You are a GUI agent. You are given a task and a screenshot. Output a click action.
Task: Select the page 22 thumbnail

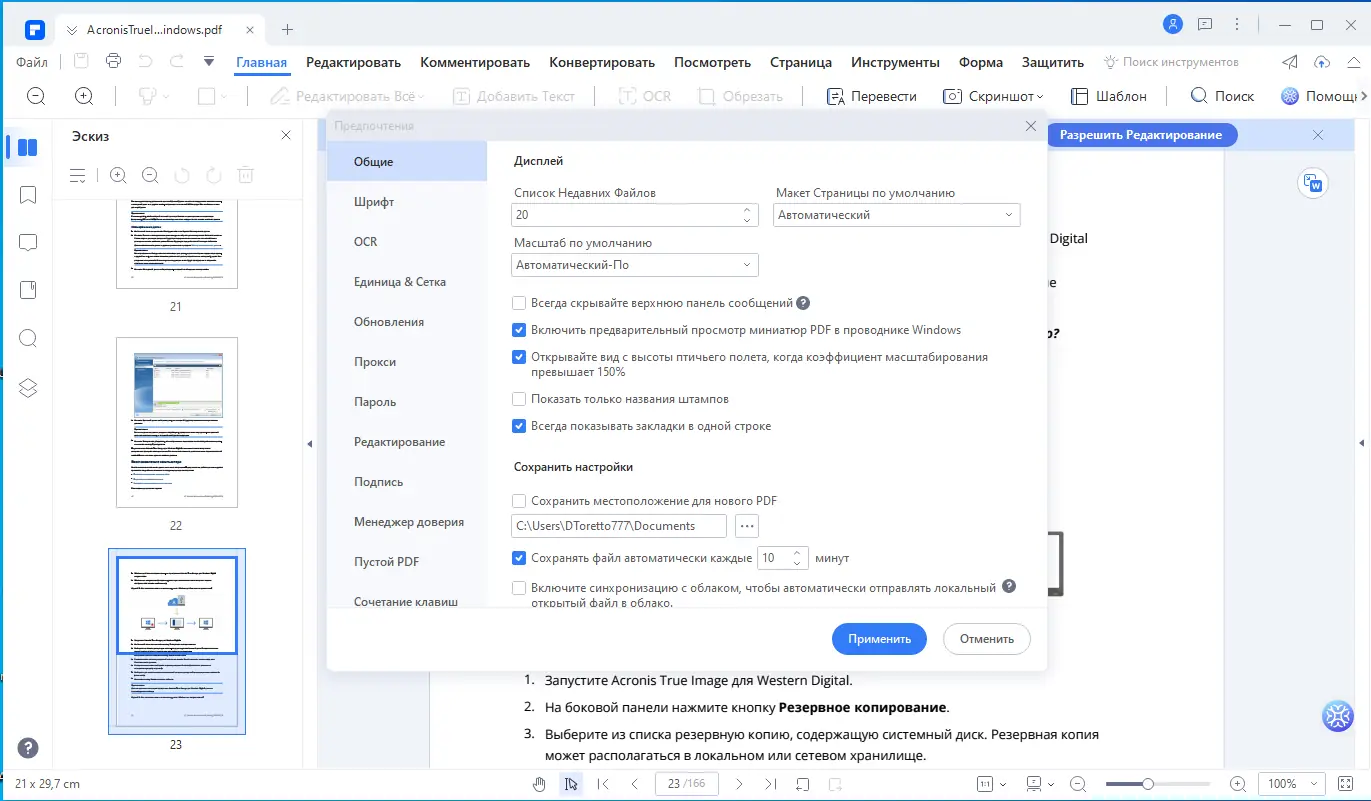tap(177, 423)
